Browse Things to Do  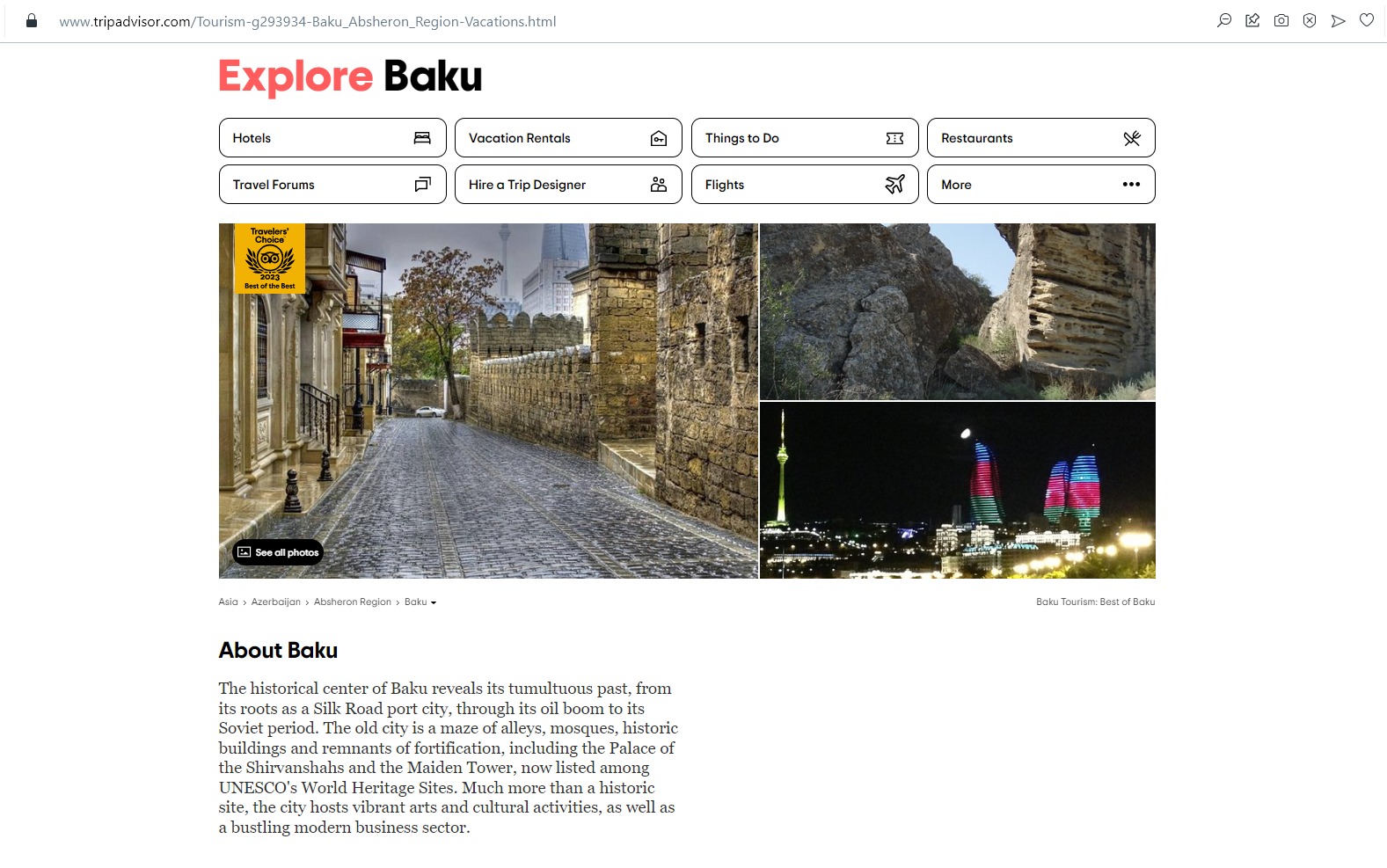(x=804, y=138)
